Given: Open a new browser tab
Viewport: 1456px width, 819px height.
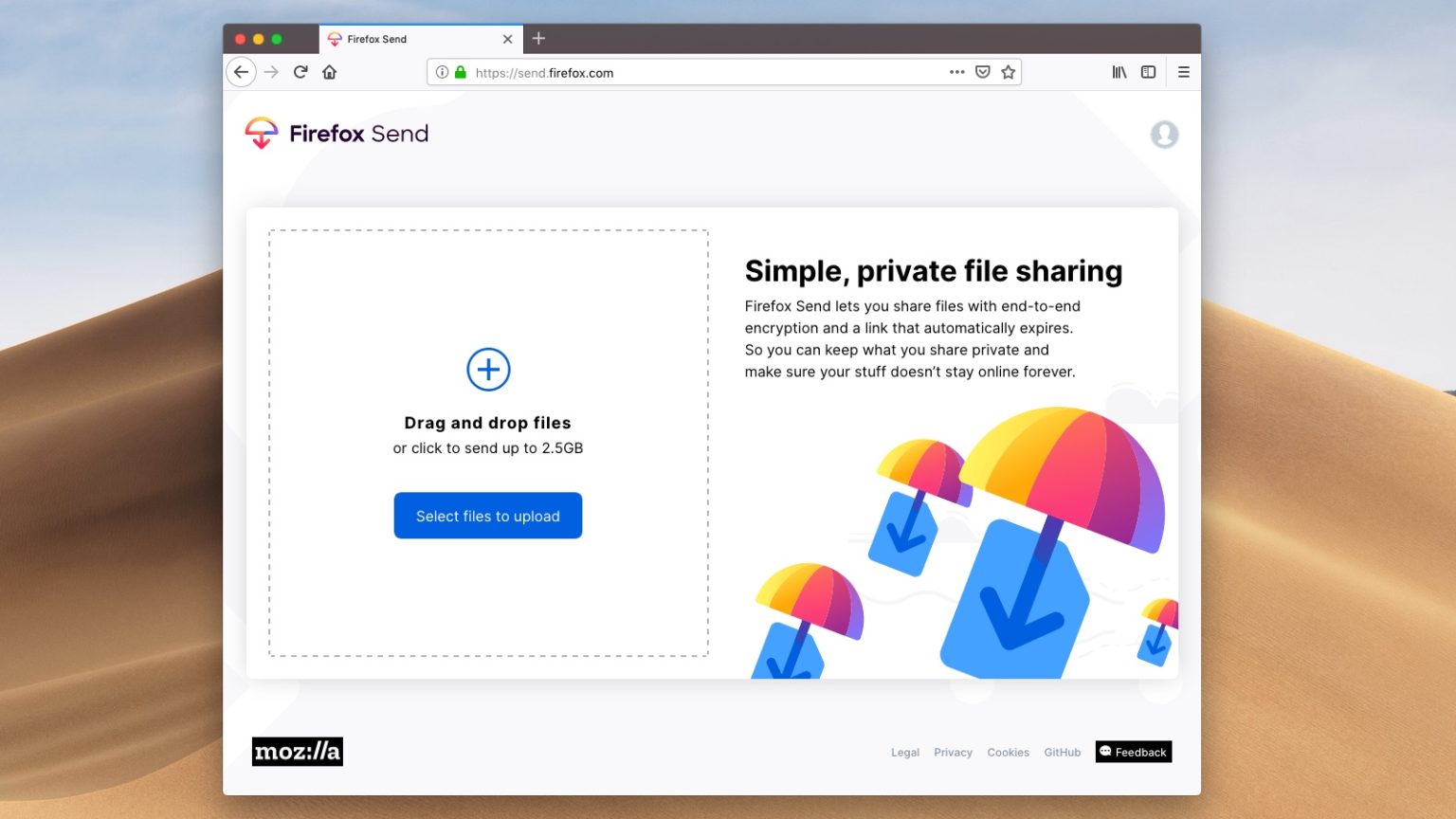Looking at the screenshot, I should pyautogui.click(x=538, y=39).
